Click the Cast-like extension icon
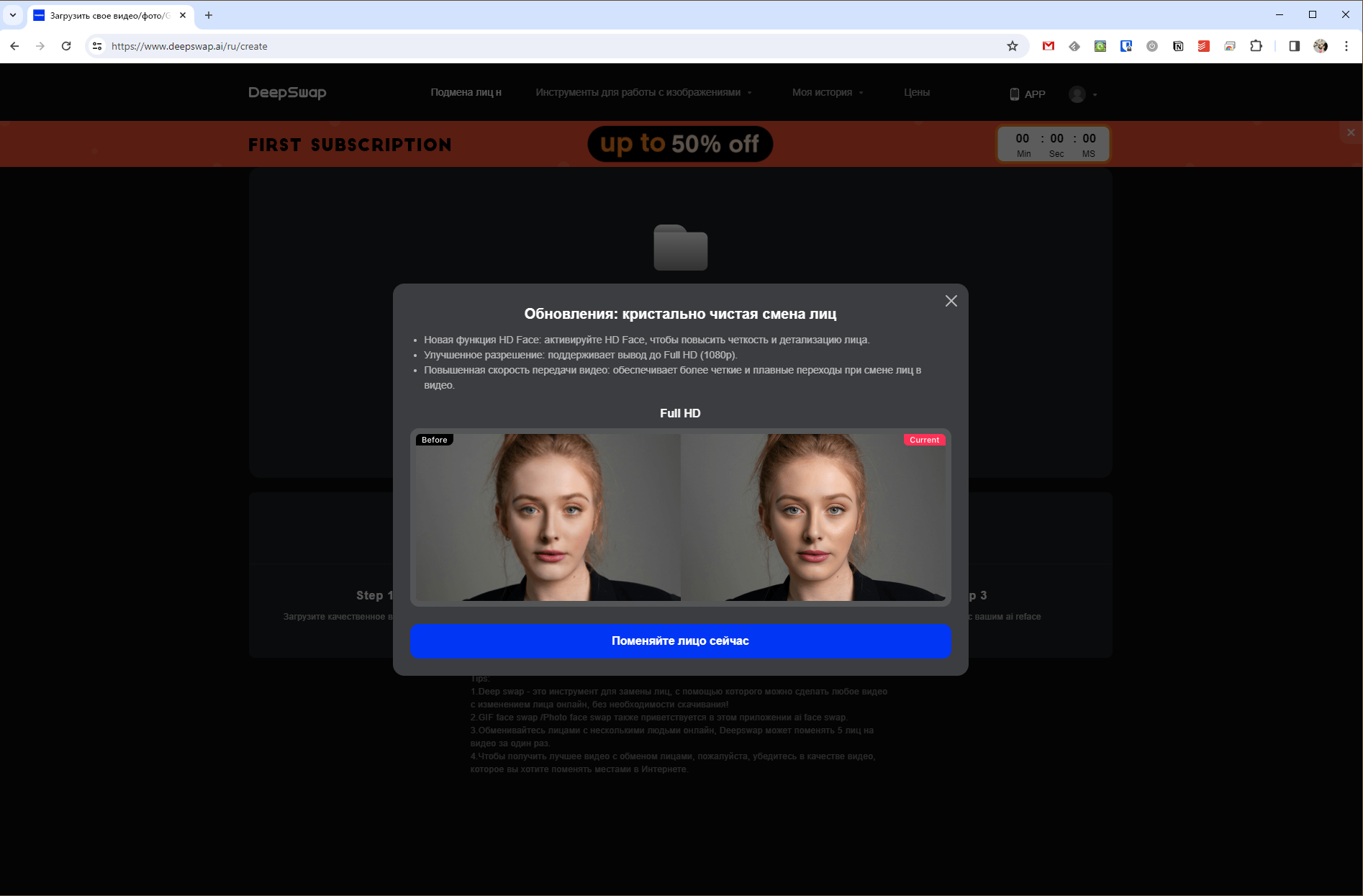Viewport: 1363px width, 896px height. [x=1230, y=46]
